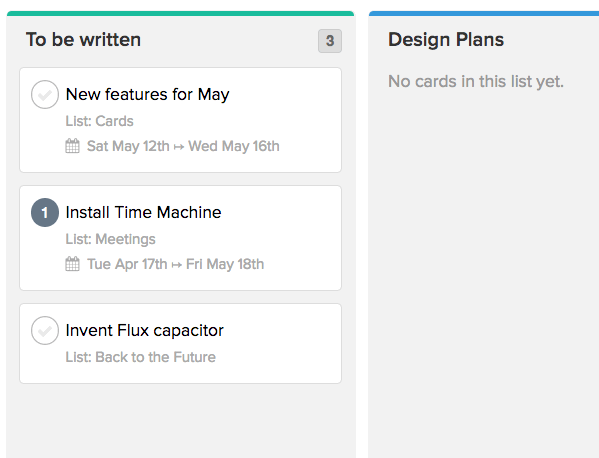Click the green bar atop To be written

180,13
